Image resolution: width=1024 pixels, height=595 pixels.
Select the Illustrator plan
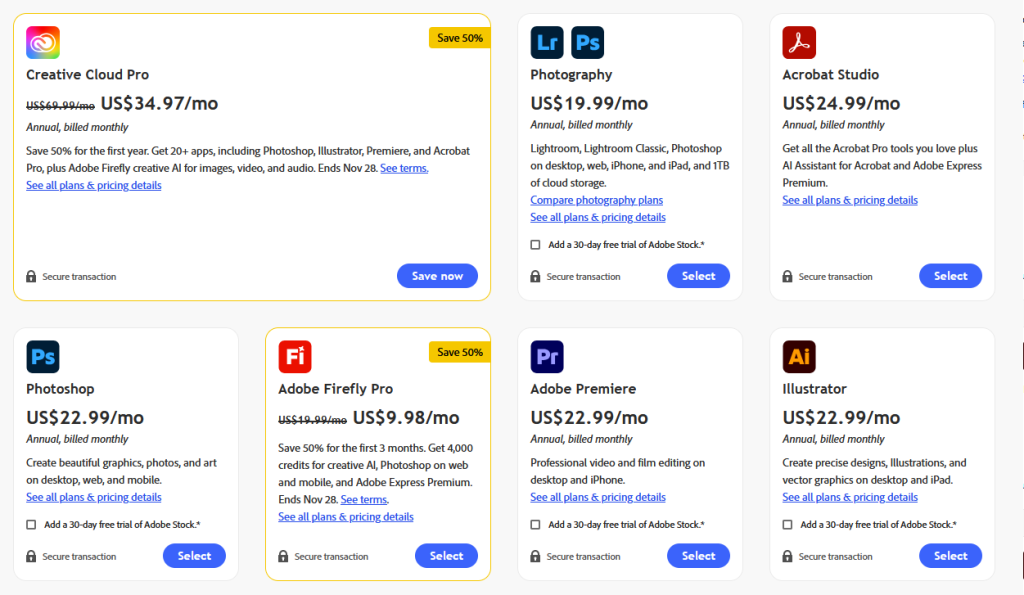tap(950, 556)
